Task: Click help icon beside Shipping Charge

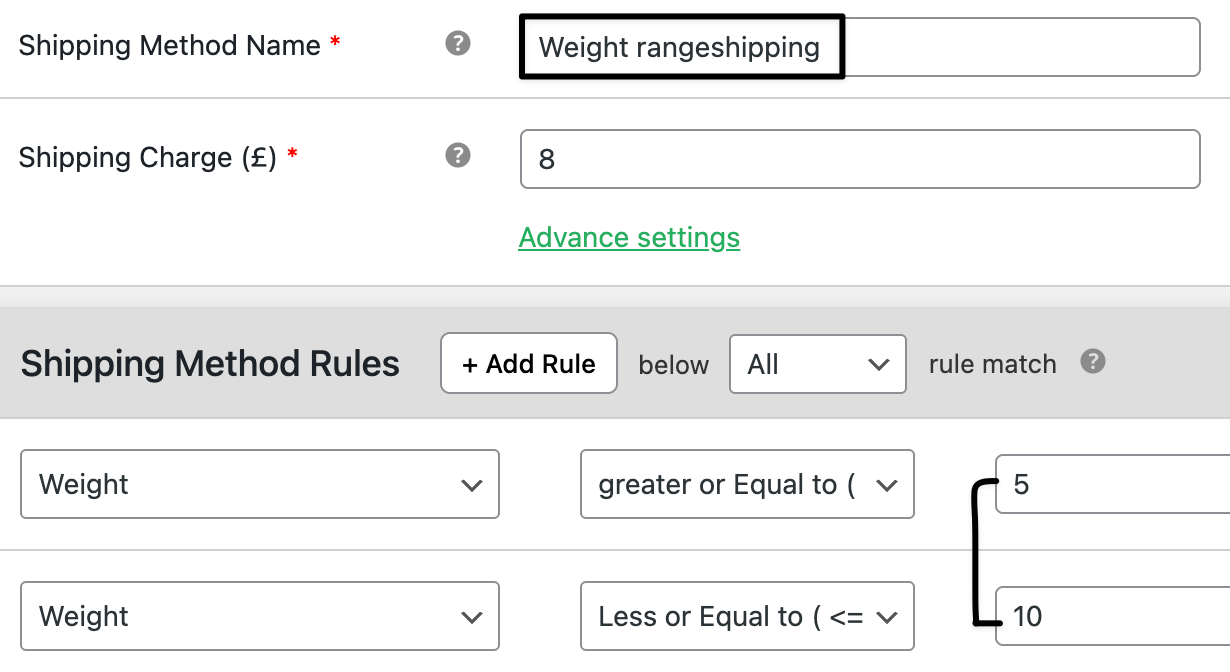Action: tap(458, 155)
